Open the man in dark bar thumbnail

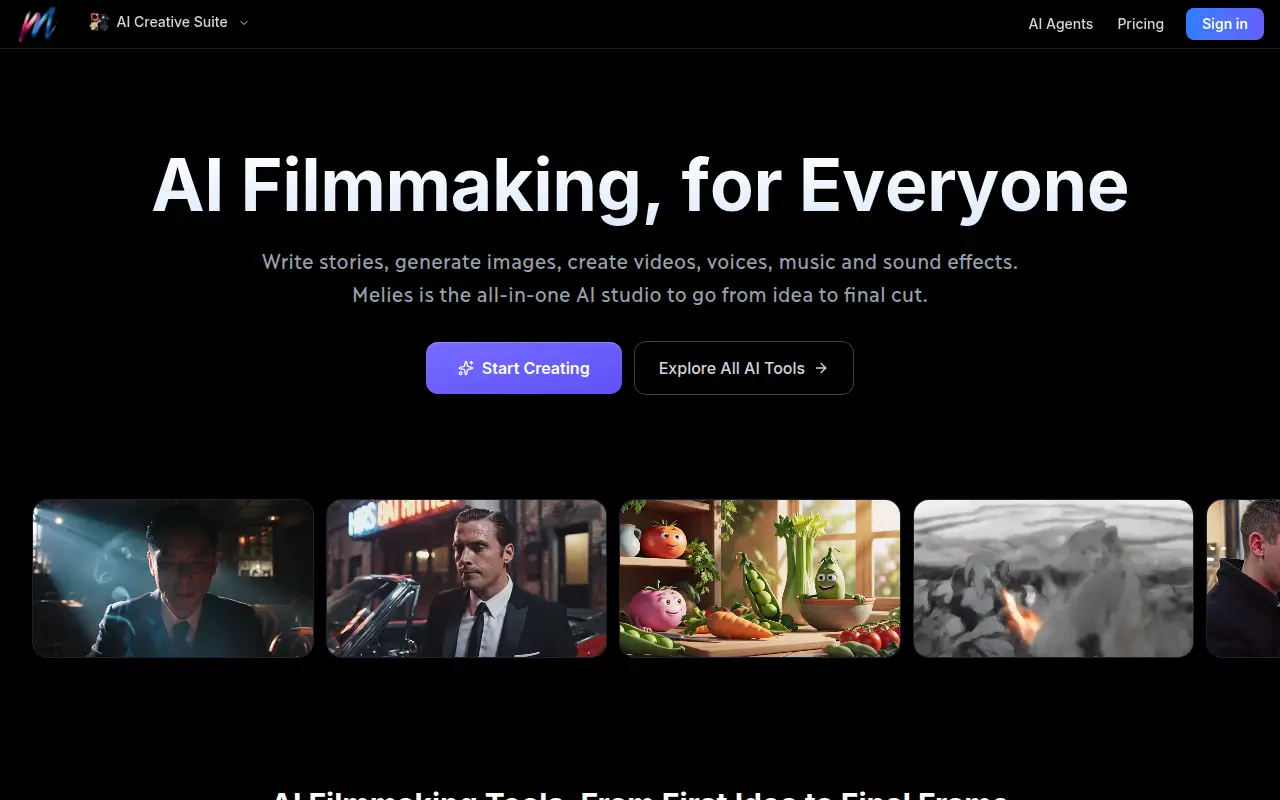[x=173, y=578]
